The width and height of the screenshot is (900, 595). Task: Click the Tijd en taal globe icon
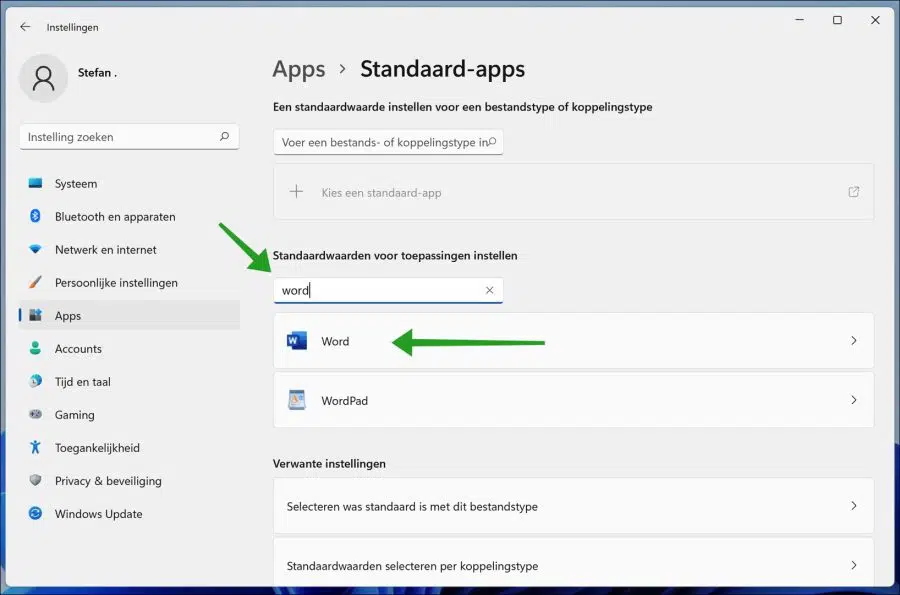click(35, 382)
